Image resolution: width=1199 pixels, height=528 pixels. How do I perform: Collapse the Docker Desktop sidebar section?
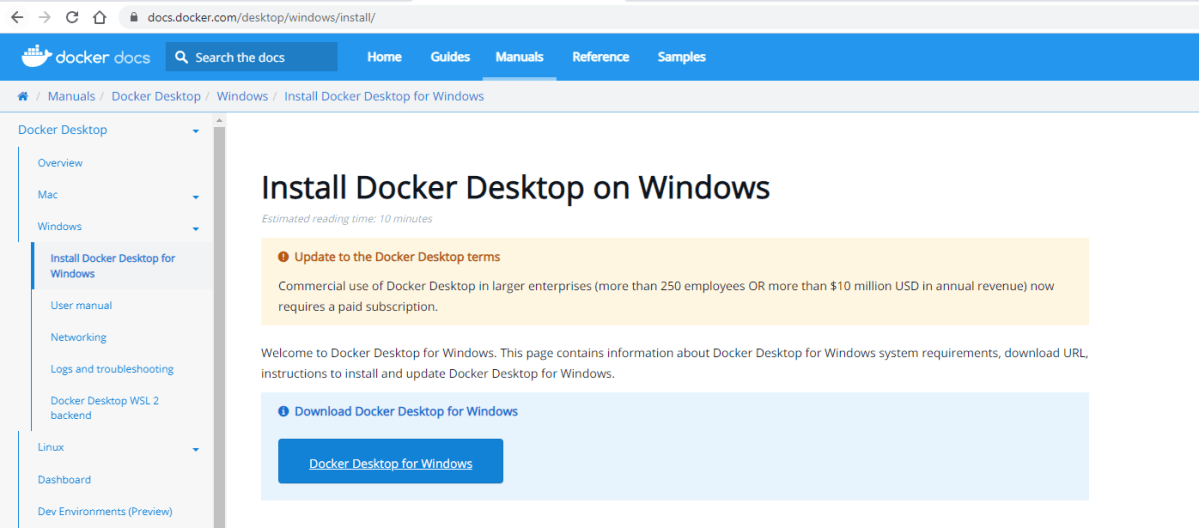196,131
